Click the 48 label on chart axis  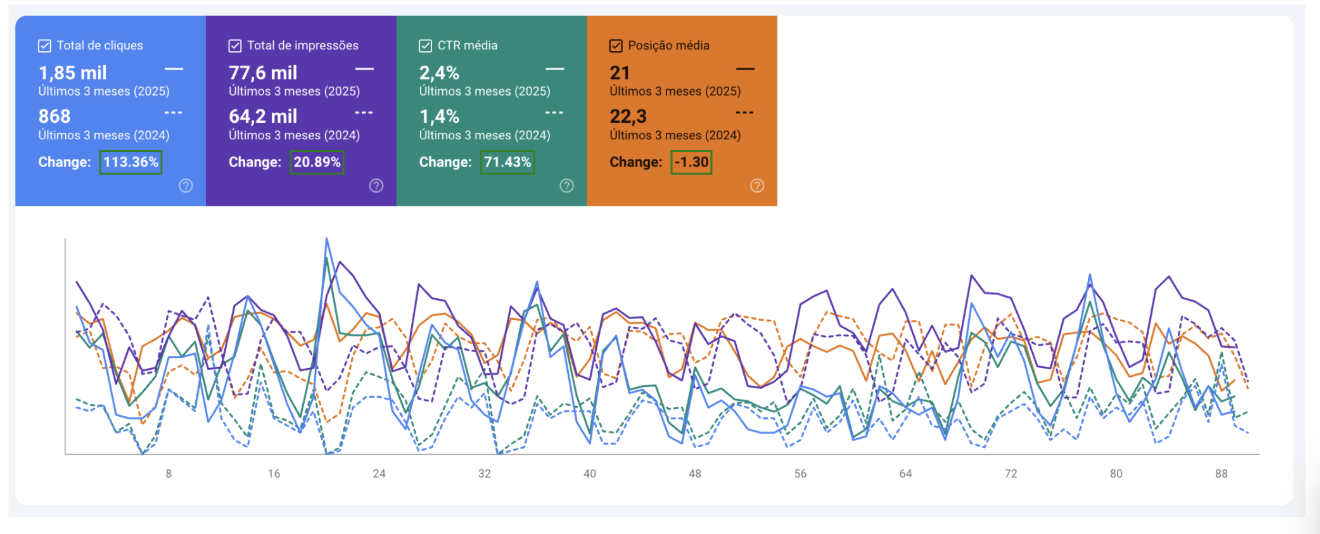point(695,474)
